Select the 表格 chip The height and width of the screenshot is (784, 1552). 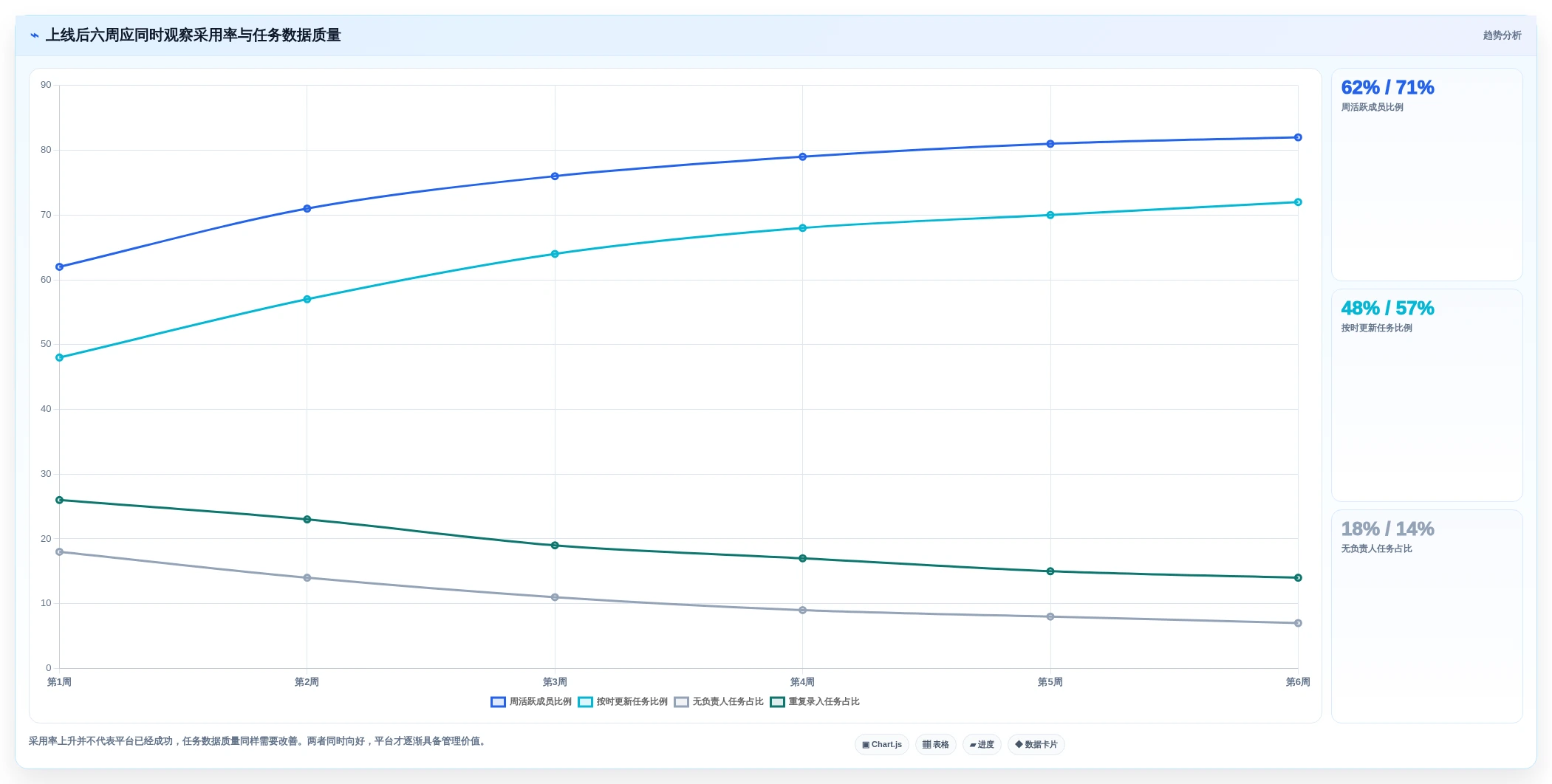[936, 744]
